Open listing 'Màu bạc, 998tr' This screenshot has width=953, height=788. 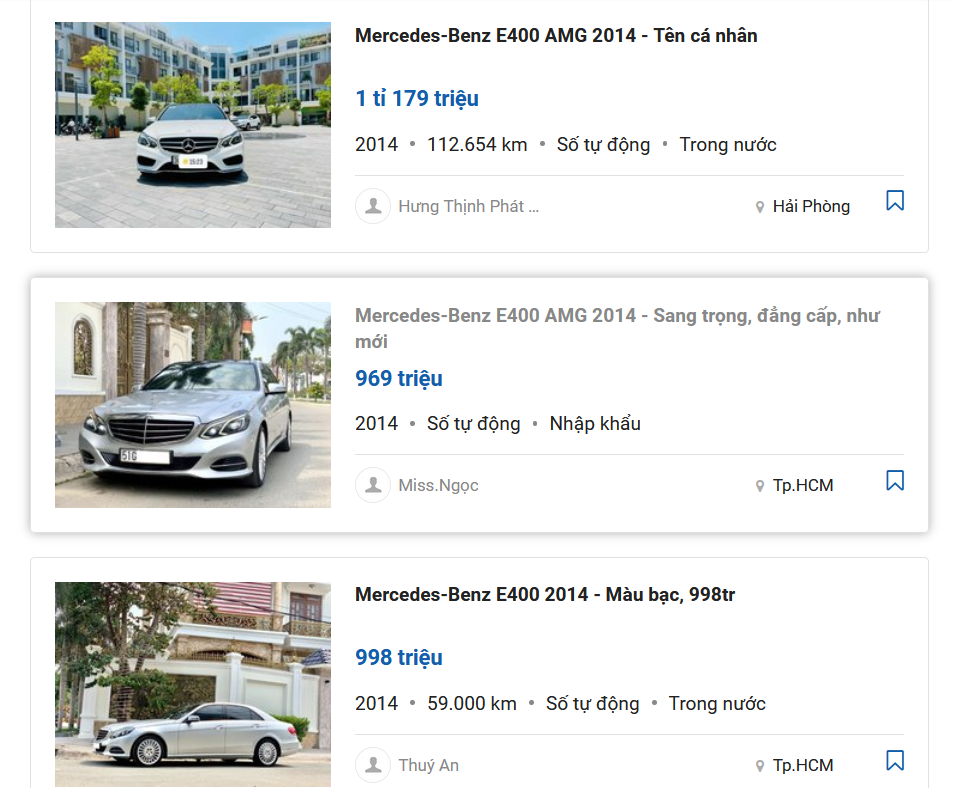(x=545, y=595)
